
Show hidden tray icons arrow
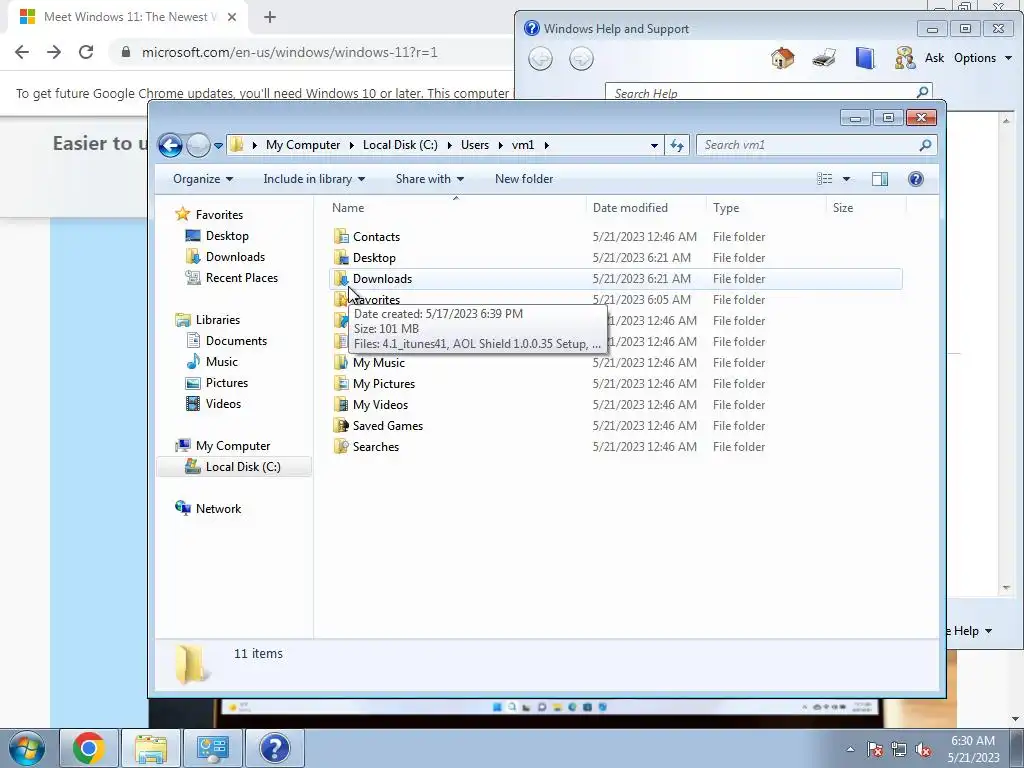pos(850,750)
